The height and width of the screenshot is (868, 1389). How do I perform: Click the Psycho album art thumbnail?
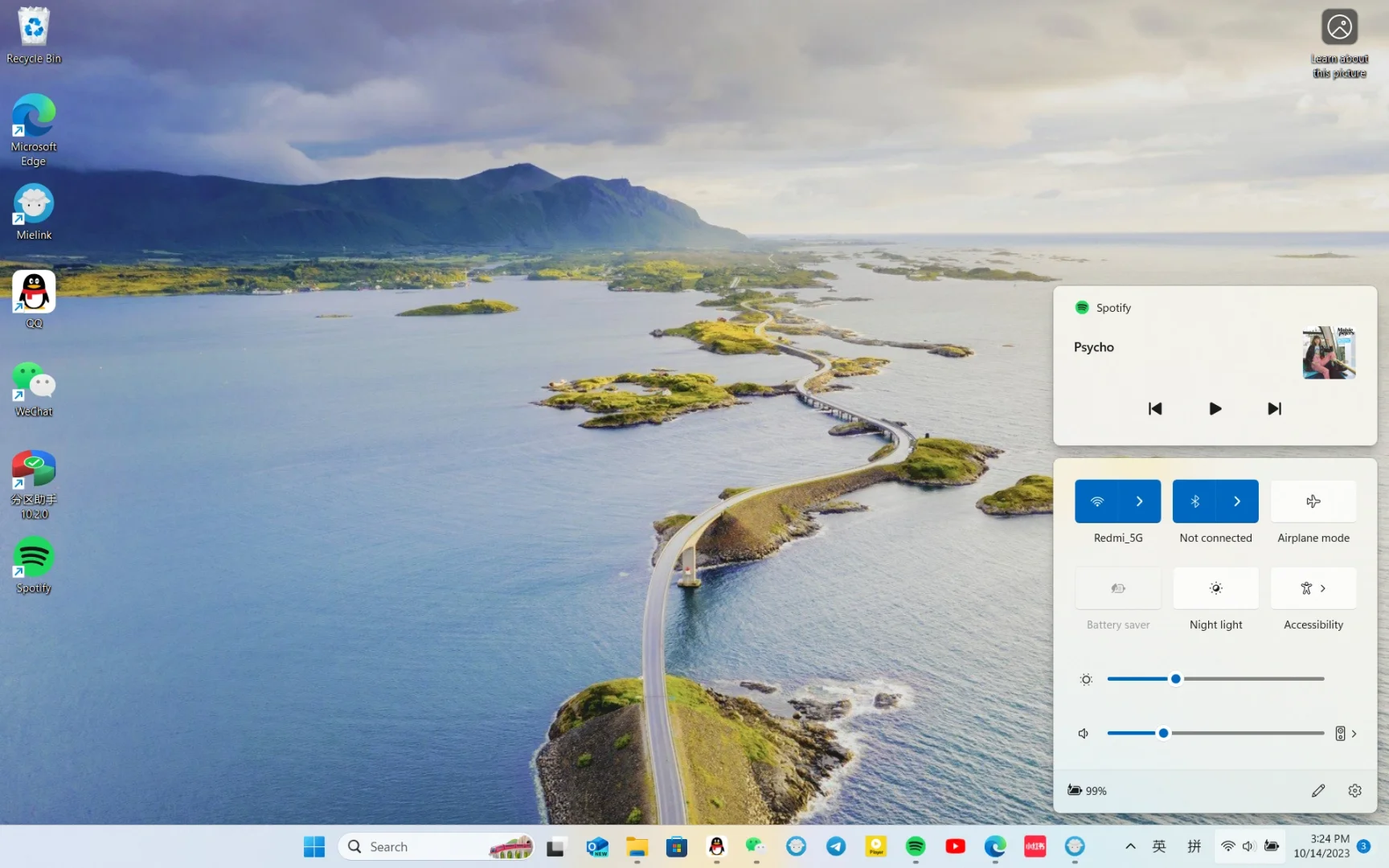click(x=1330, y=353)
